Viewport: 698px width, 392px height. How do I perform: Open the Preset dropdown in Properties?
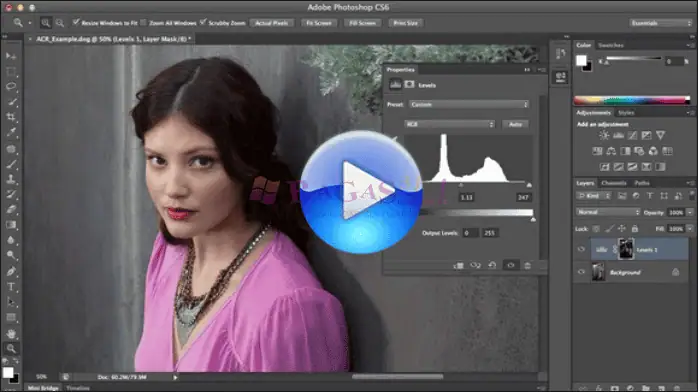coord(469,105)
